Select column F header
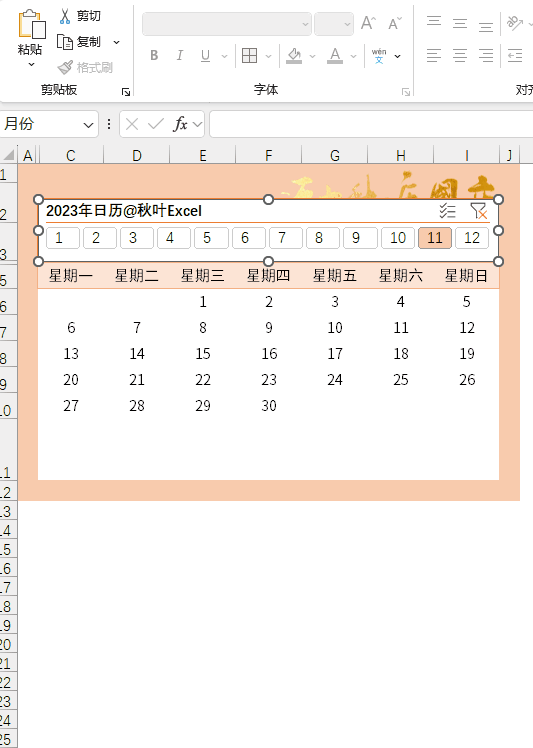The width and height of the screenshot is (533, 748). (x=269, y=156)
